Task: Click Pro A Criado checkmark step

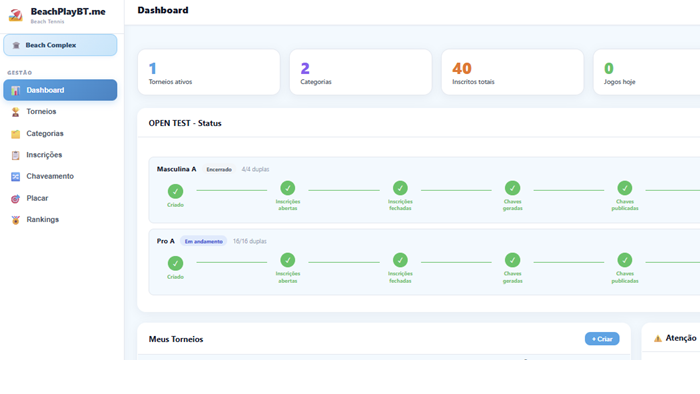Action: coord(175,263)
